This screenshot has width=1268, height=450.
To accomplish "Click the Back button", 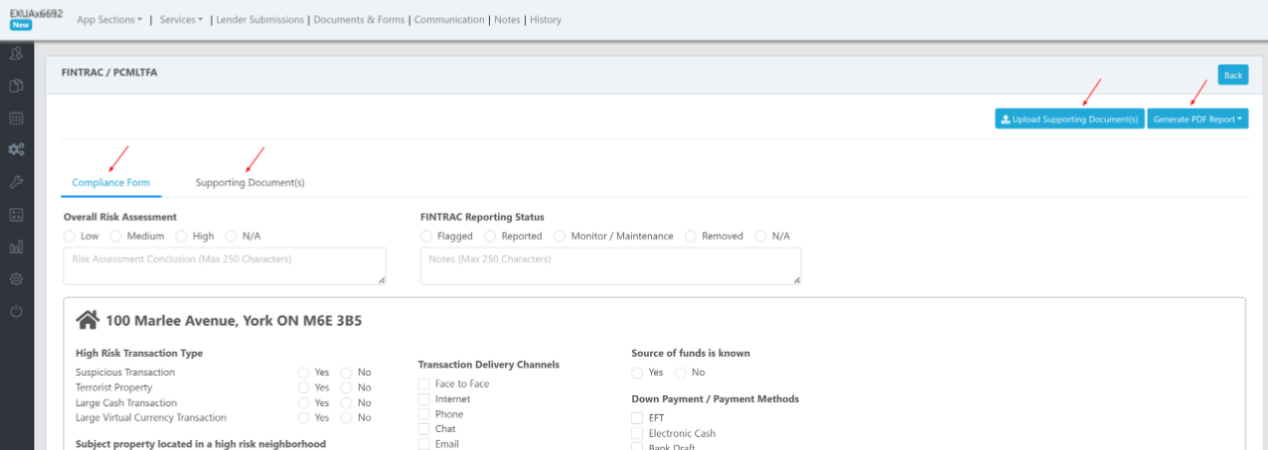I will [1232, 75].
